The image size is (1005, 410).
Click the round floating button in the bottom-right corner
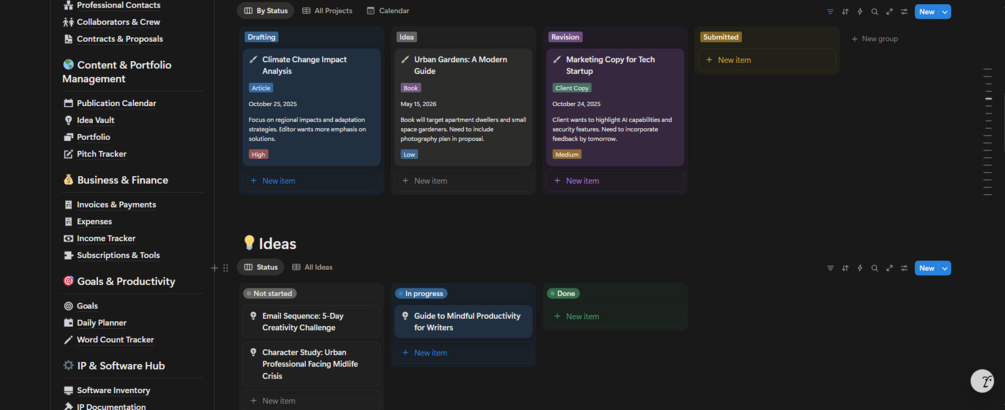(982, 381)
